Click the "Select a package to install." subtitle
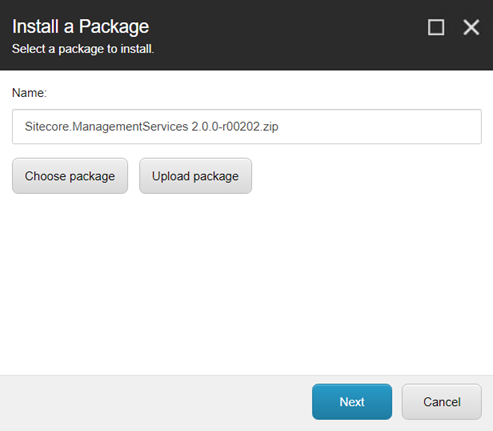This screenshot has height=431, width=493. (x=83, y=49)
